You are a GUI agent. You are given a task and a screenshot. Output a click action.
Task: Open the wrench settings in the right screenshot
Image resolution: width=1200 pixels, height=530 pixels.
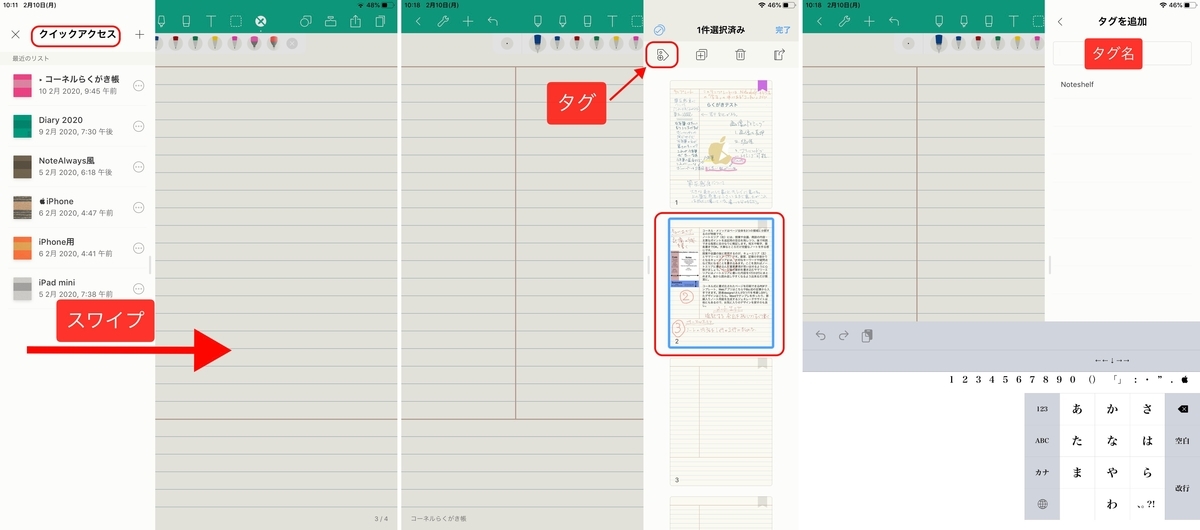tap(845, 20)
